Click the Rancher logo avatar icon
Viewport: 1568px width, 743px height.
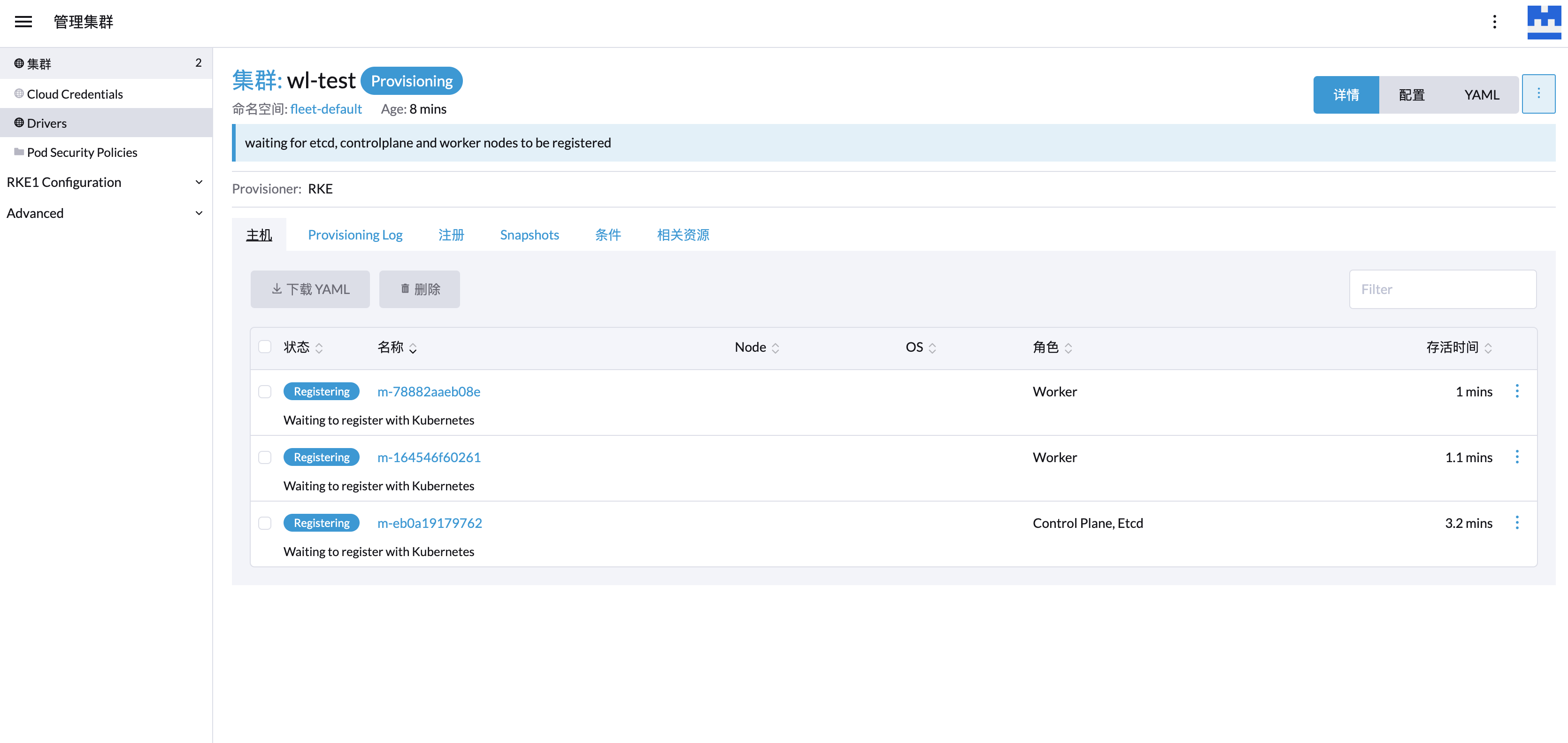coord(1544,22)
